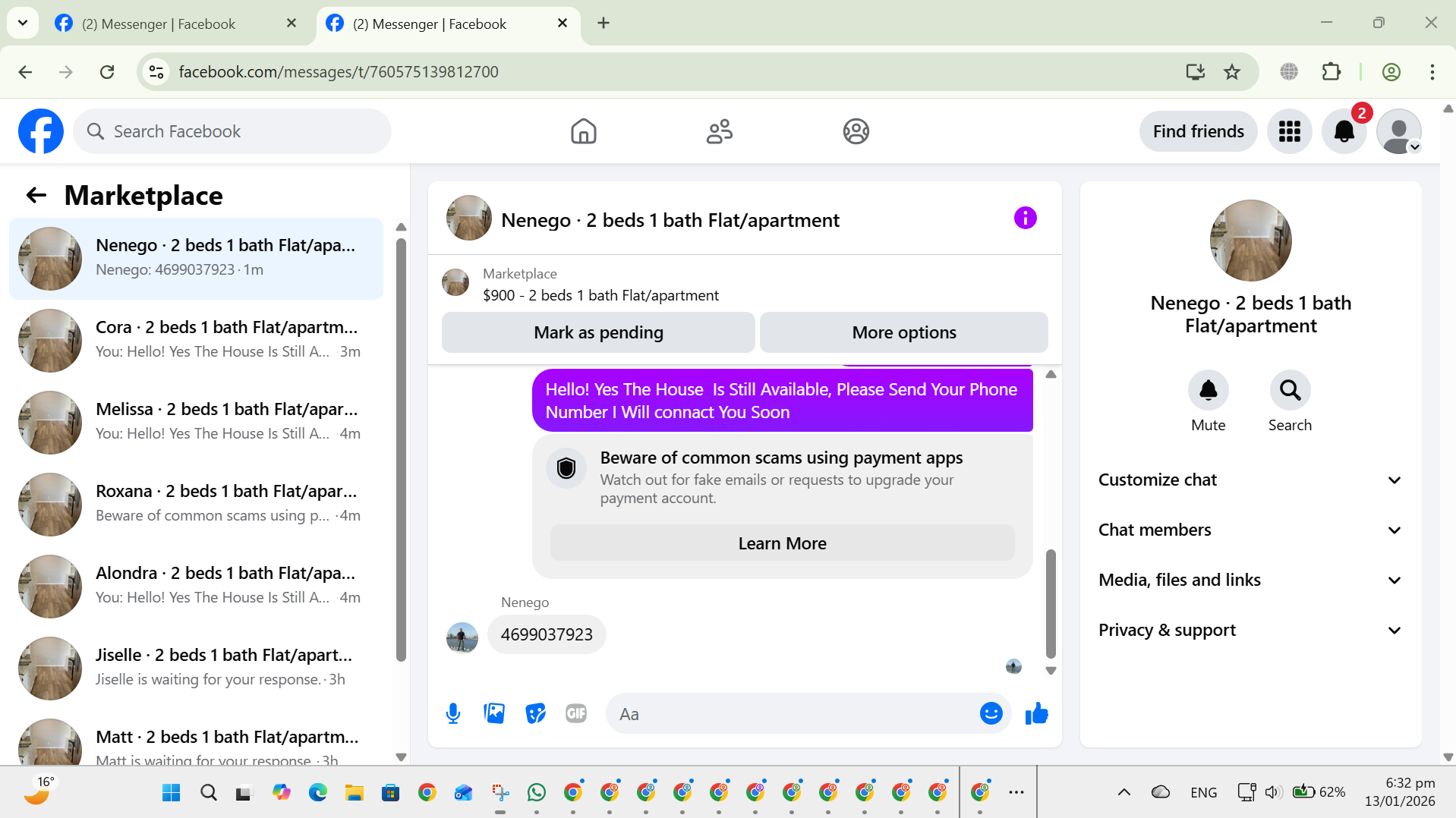Viewport: 1456px width, 818px height.
Task: Open Chrome three-dot menu
Action: tap(1432, 72)
